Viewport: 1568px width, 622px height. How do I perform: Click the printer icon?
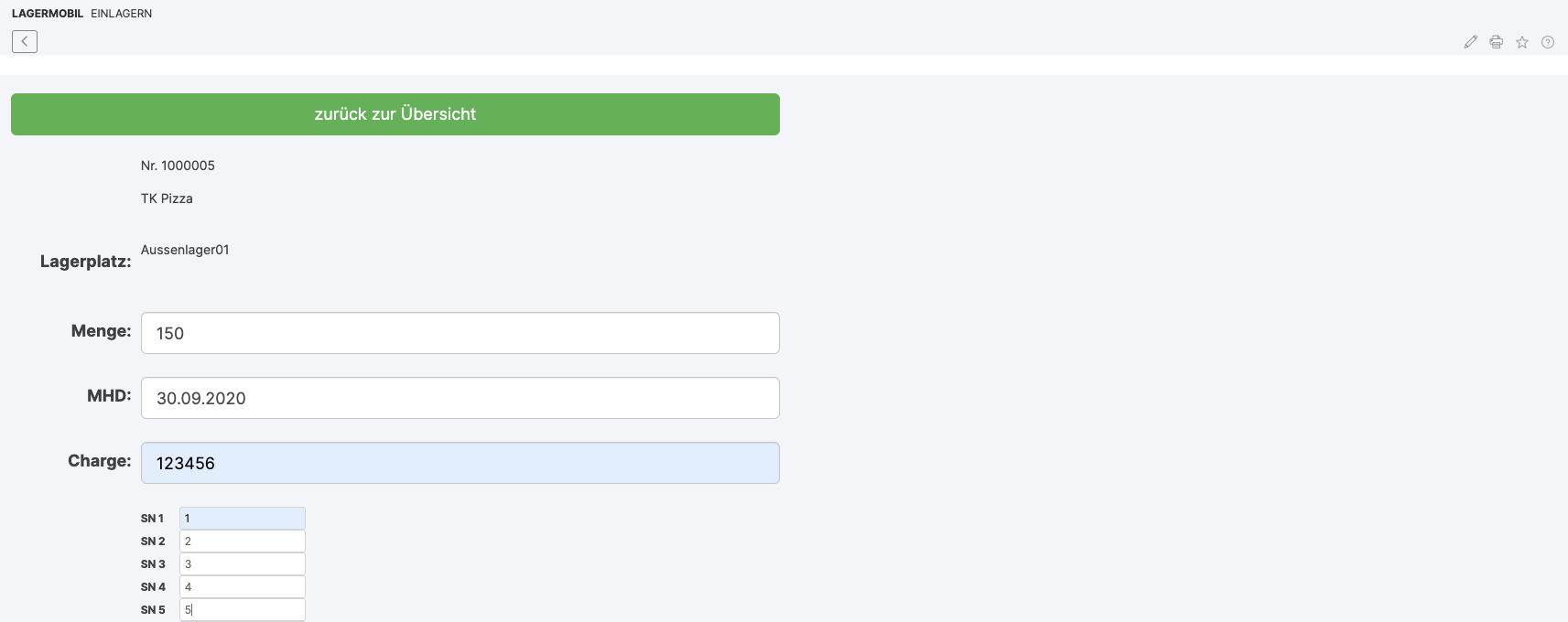pyautogui.click(x=1496, y=42)
